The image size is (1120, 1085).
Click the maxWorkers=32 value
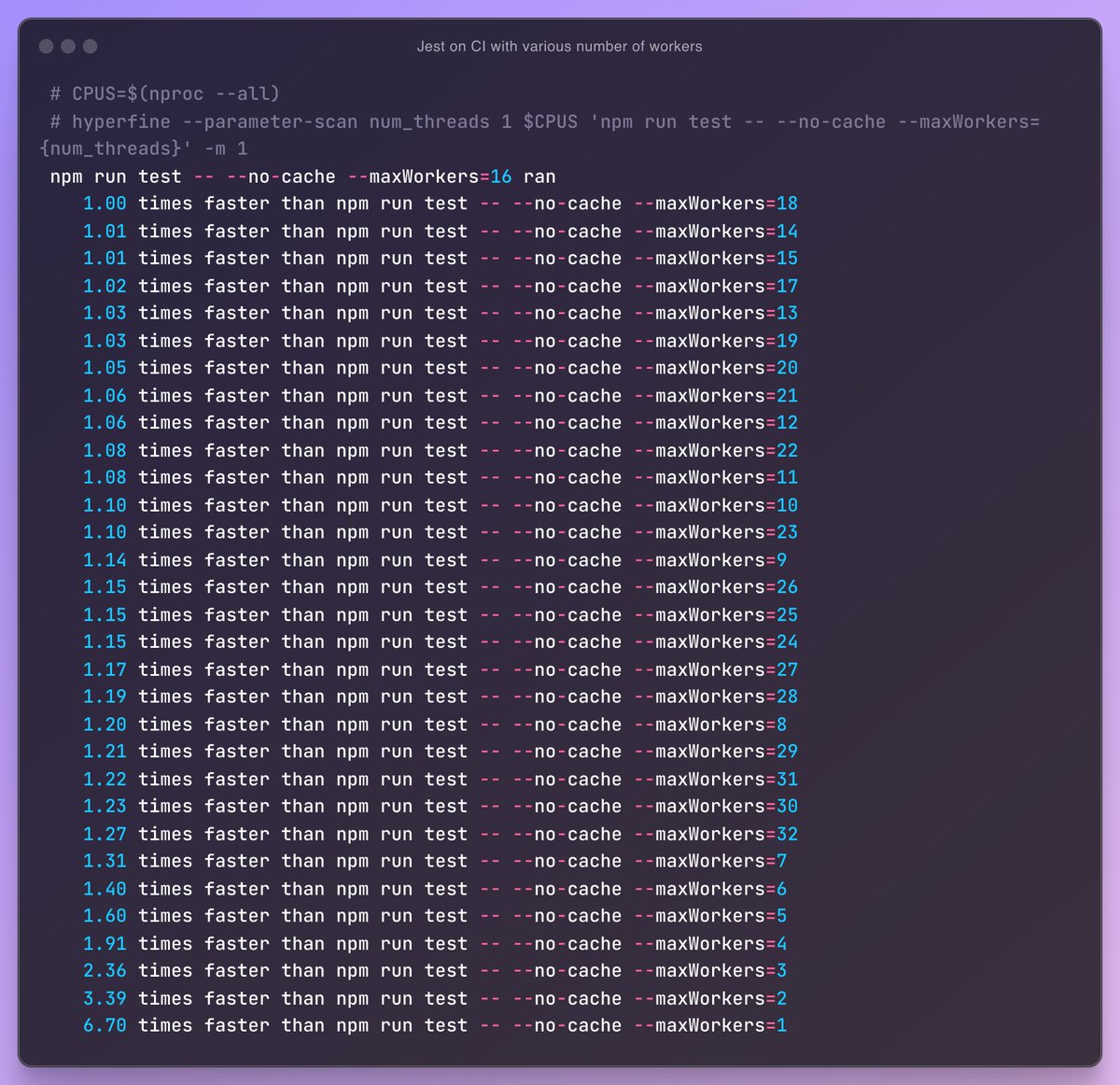pyautogui.click(x=787, y=835)
